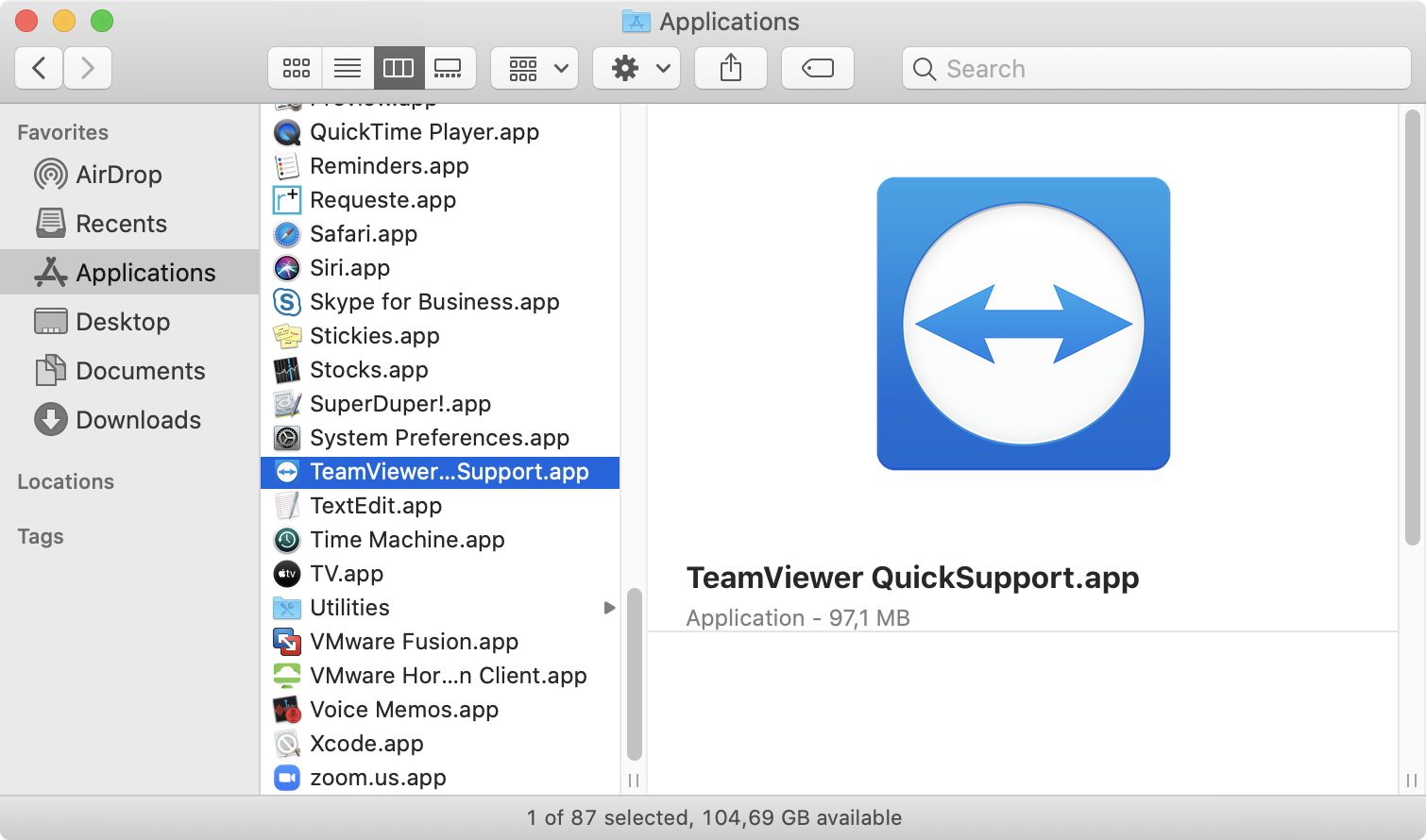Click the Reminders app icon

pos(287,166)
